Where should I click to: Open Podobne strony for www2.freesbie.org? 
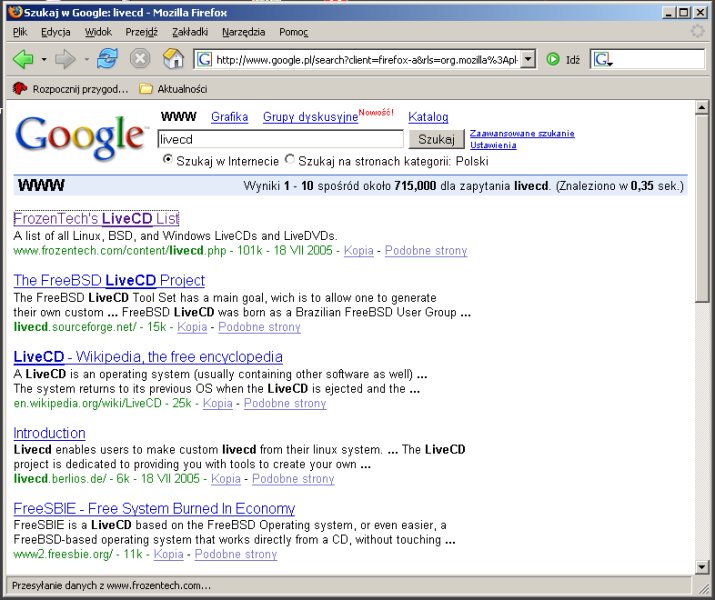[x=236, y=554]
